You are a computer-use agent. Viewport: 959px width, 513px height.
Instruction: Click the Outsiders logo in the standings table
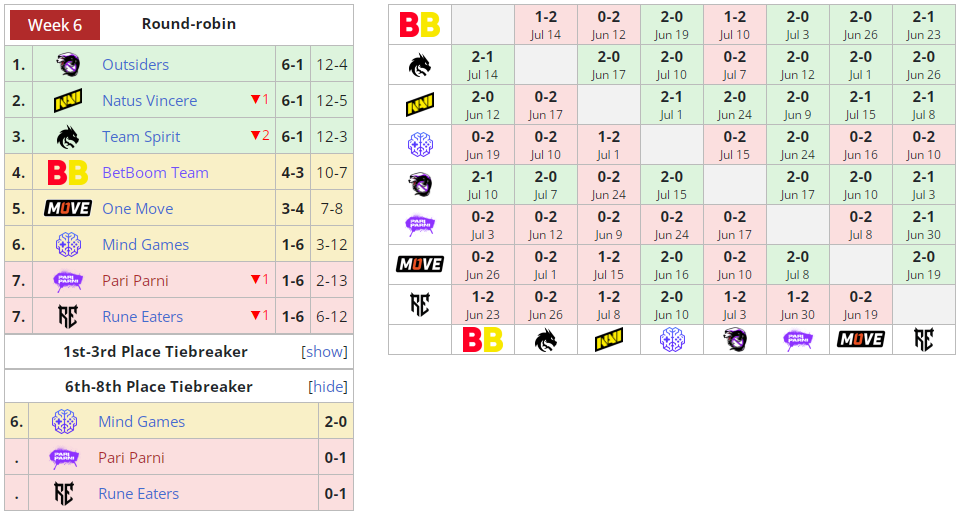tap(67, 65)
